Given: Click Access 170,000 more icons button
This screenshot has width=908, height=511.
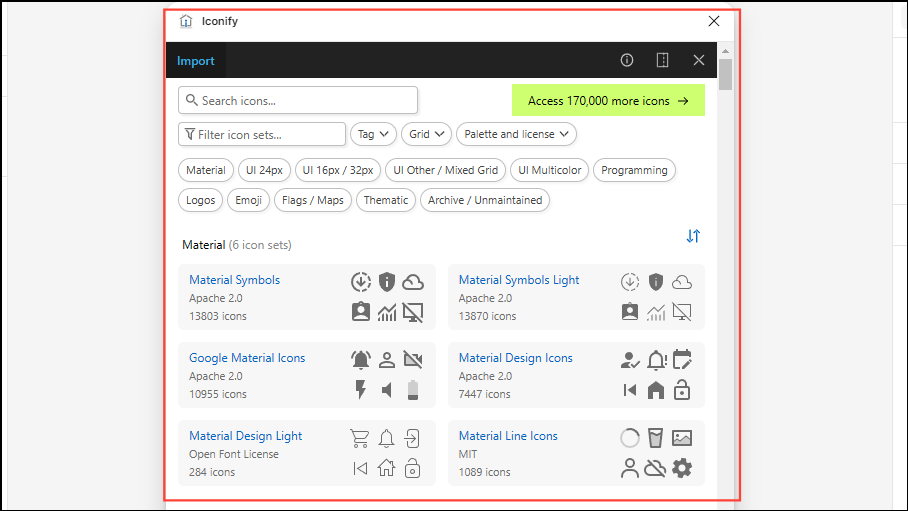Looking at the screenshot, I should coord(608,100).
